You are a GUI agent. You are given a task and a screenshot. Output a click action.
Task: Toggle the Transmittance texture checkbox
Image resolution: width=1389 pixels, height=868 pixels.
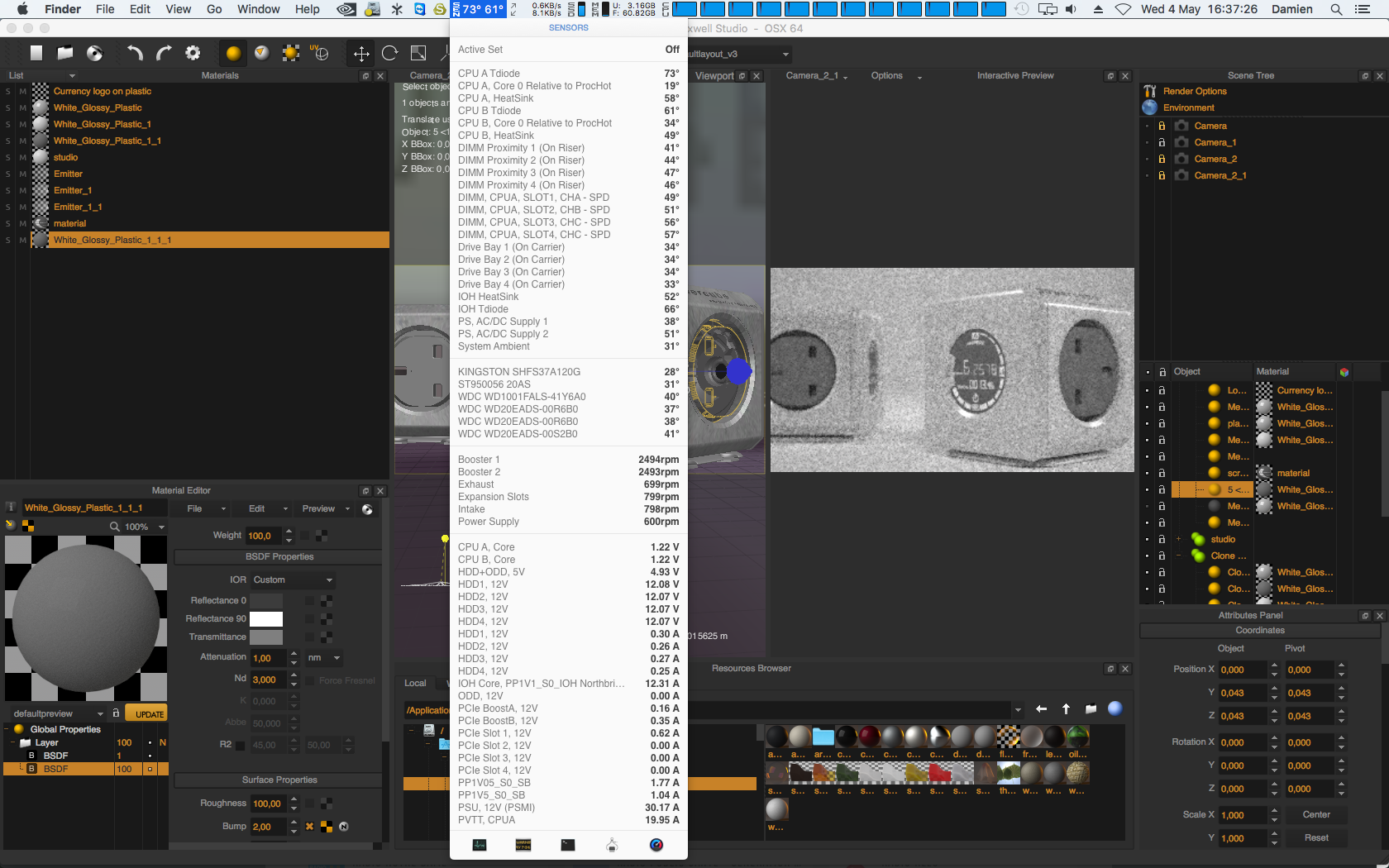pyautogui.click(x=309, y=637)
